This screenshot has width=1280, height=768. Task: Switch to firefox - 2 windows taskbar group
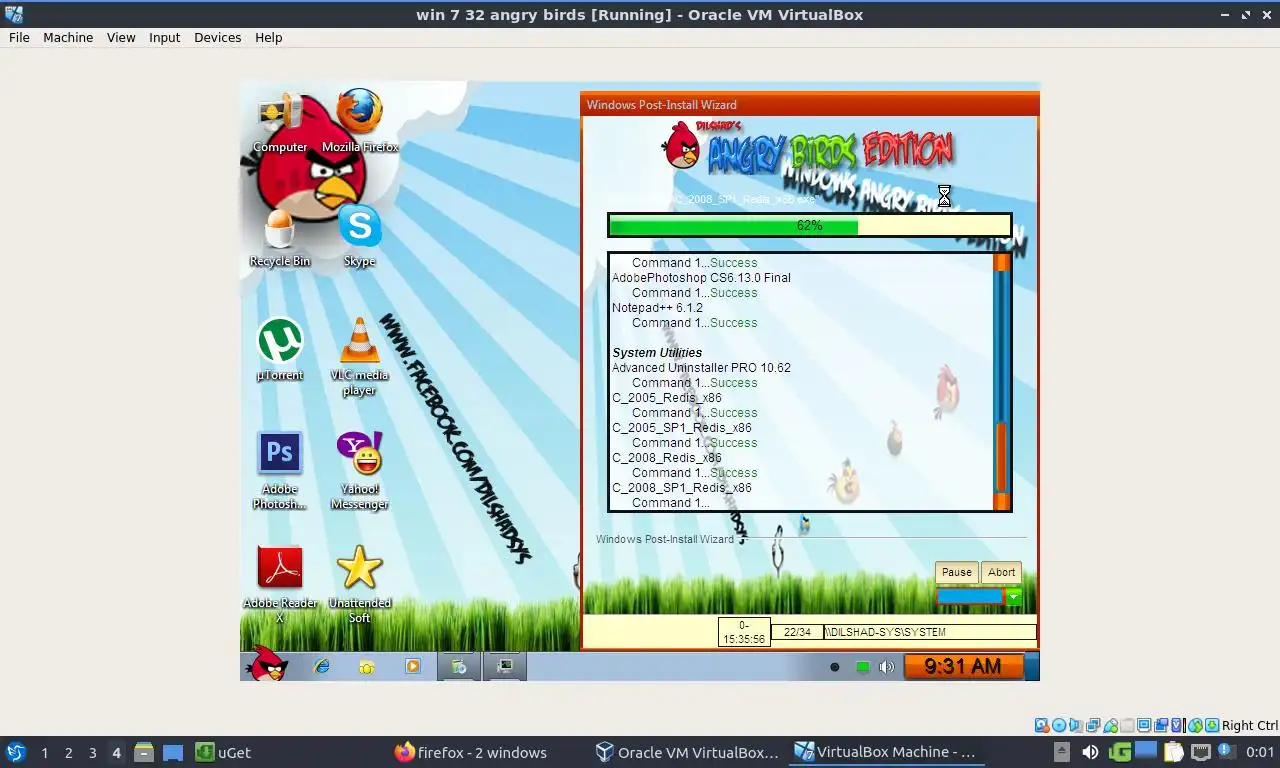click(x=471, y=752)
